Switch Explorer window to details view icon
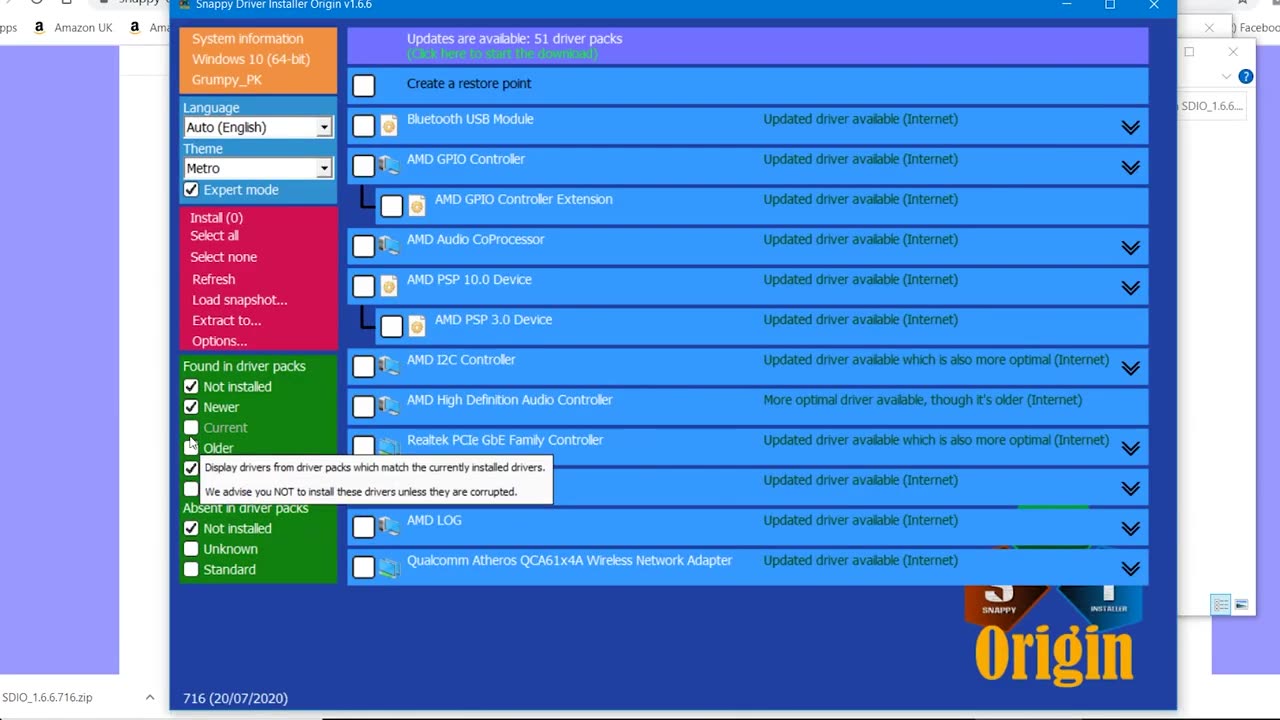The image size is (1280, 720). pyautogui.click(x=1221, y=605)
